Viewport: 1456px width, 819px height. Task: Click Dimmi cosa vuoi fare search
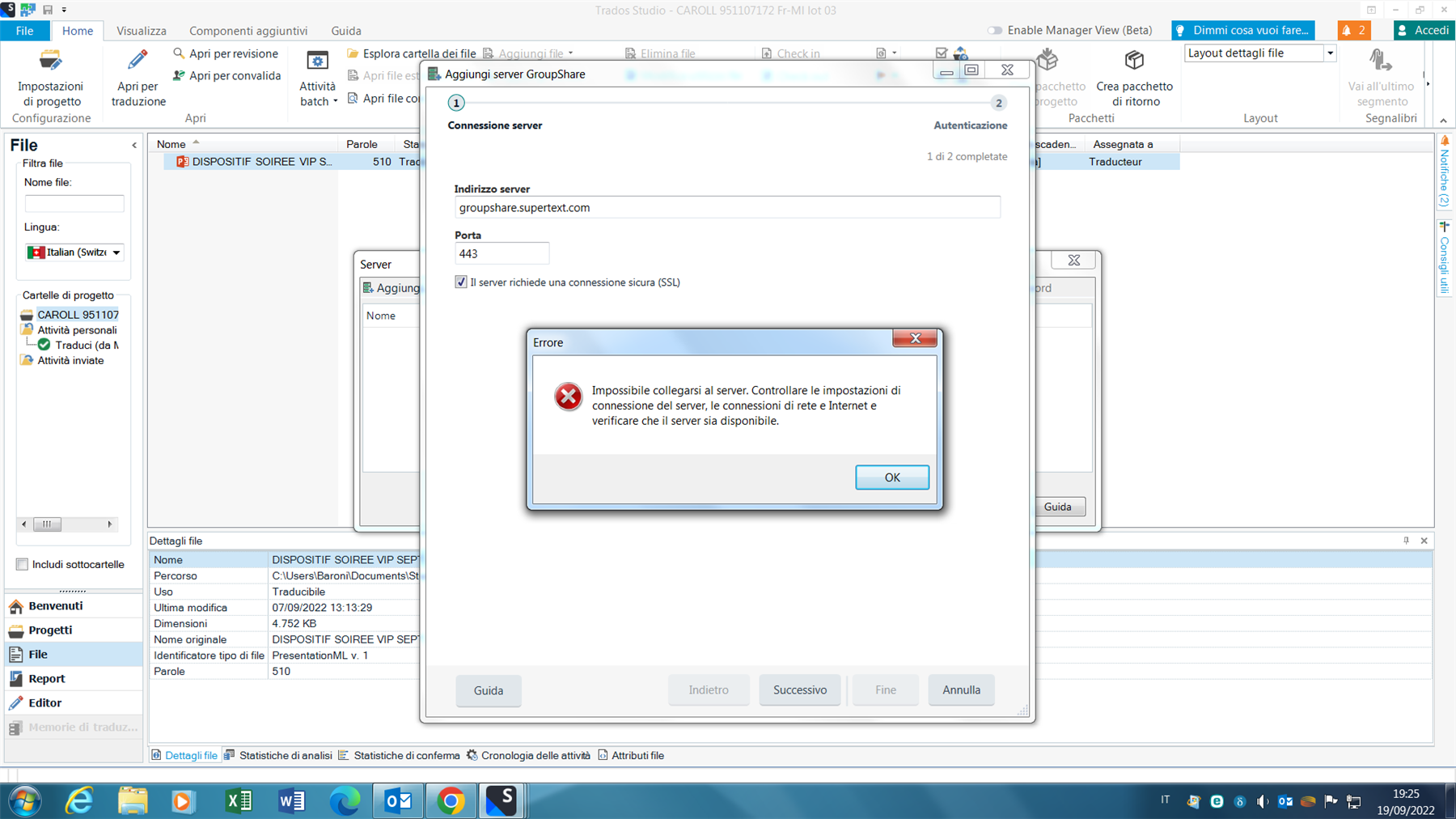1242,31
